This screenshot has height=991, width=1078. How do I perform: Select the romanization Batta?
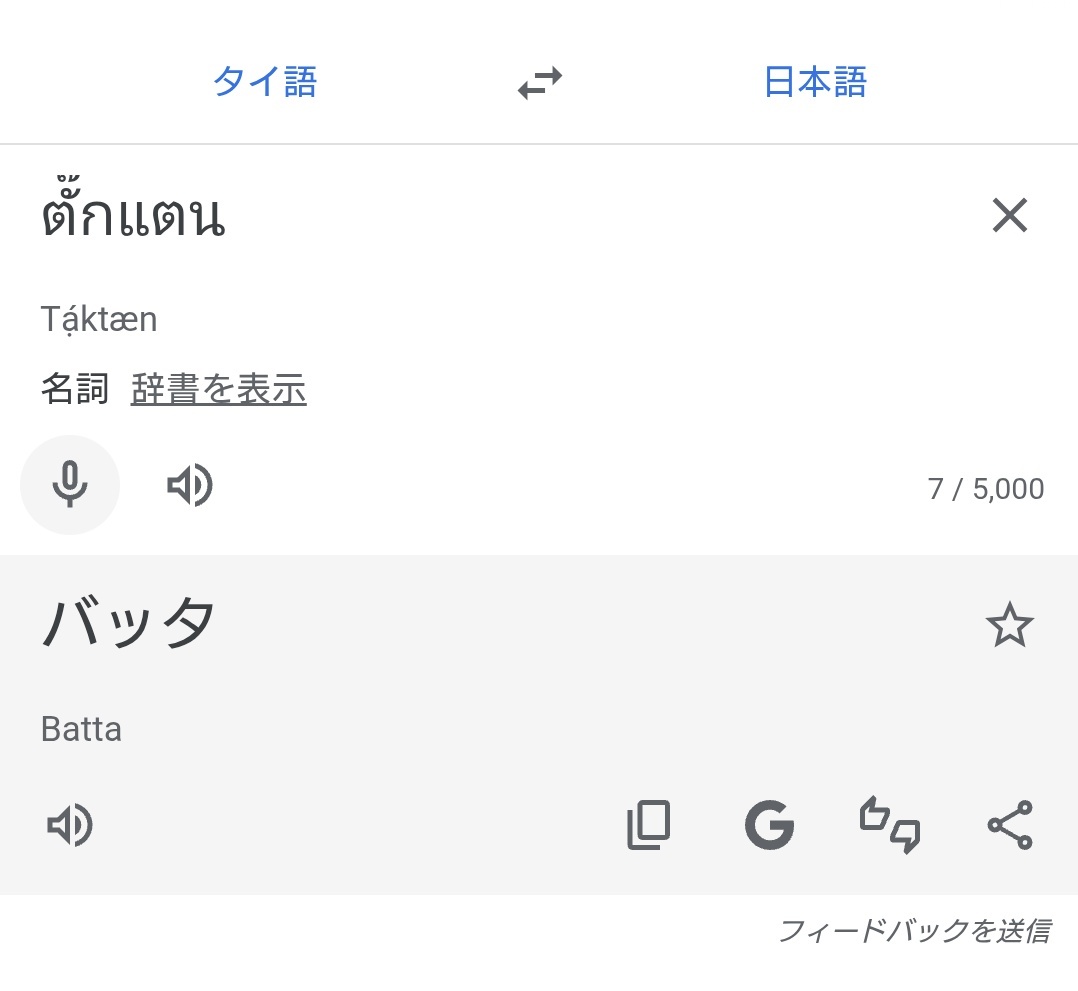[81, 729]
